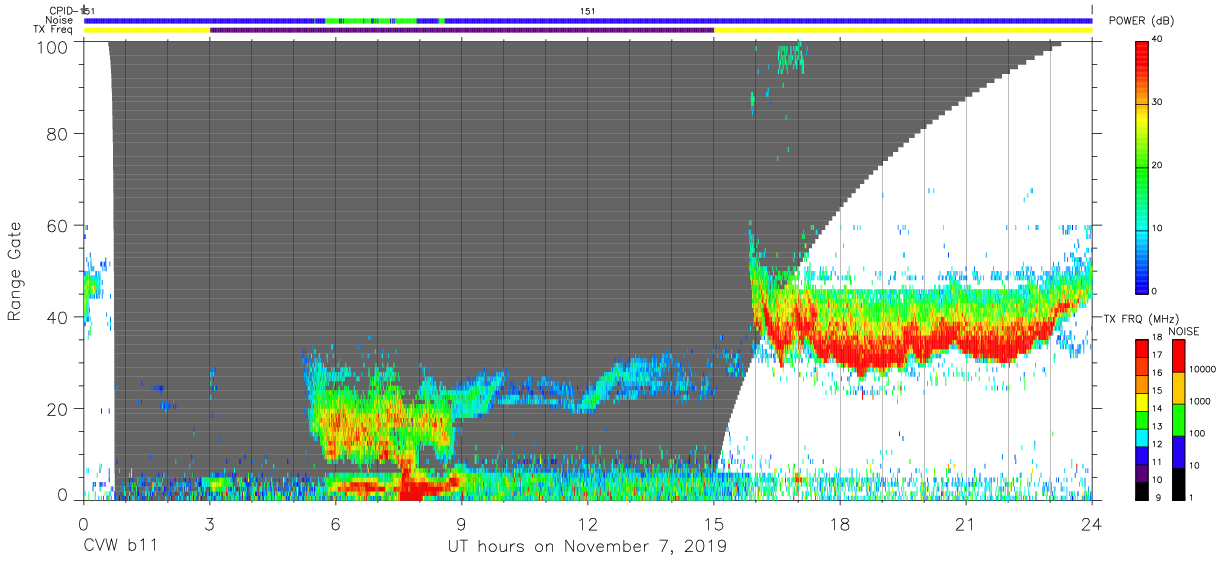Screen dimensions: 1228x567
Task: Click the "Noise" row label at top
Action: tap(60, 20)
